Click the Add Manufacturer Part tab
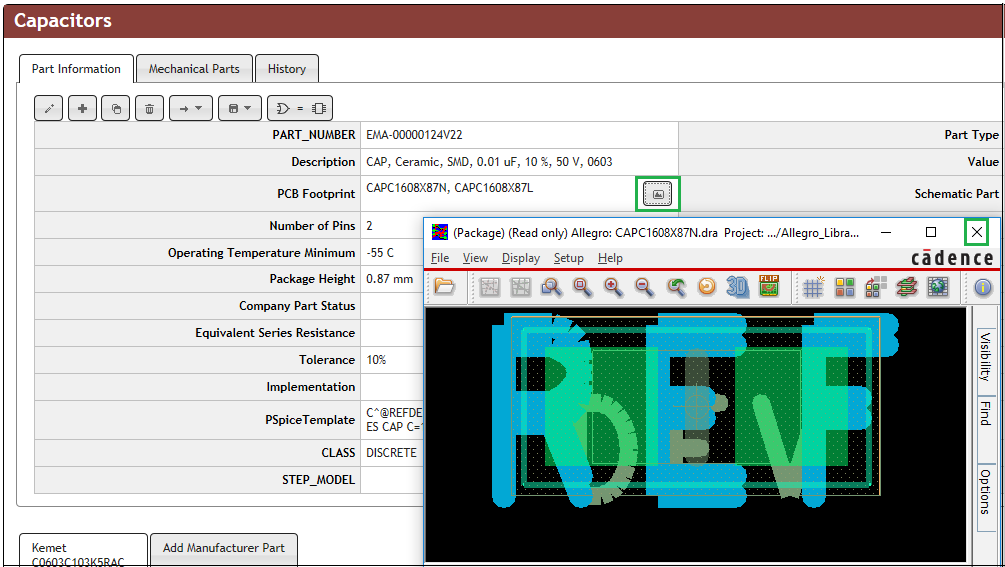Image resolution: width=1005 pixels, height=567 pixels. click(224, 548)
